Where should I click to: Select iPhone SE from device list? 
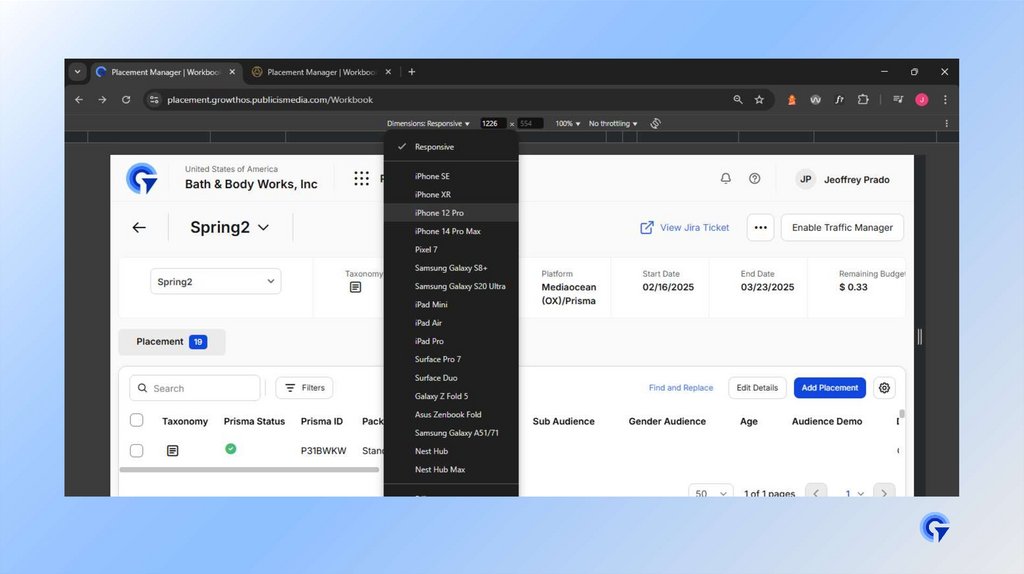451,176
